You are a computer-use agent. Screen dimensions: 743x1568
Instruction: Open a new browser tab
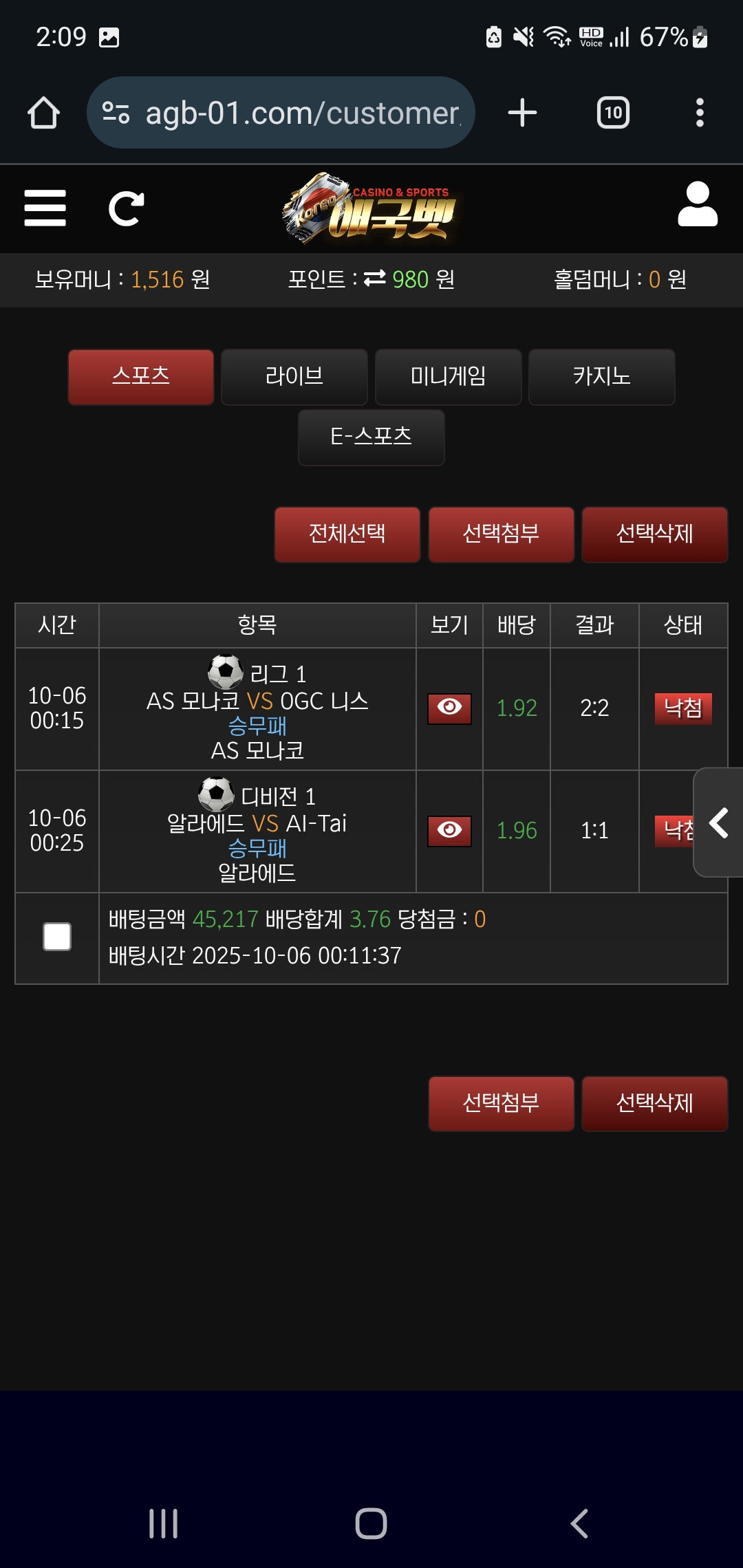522,113
